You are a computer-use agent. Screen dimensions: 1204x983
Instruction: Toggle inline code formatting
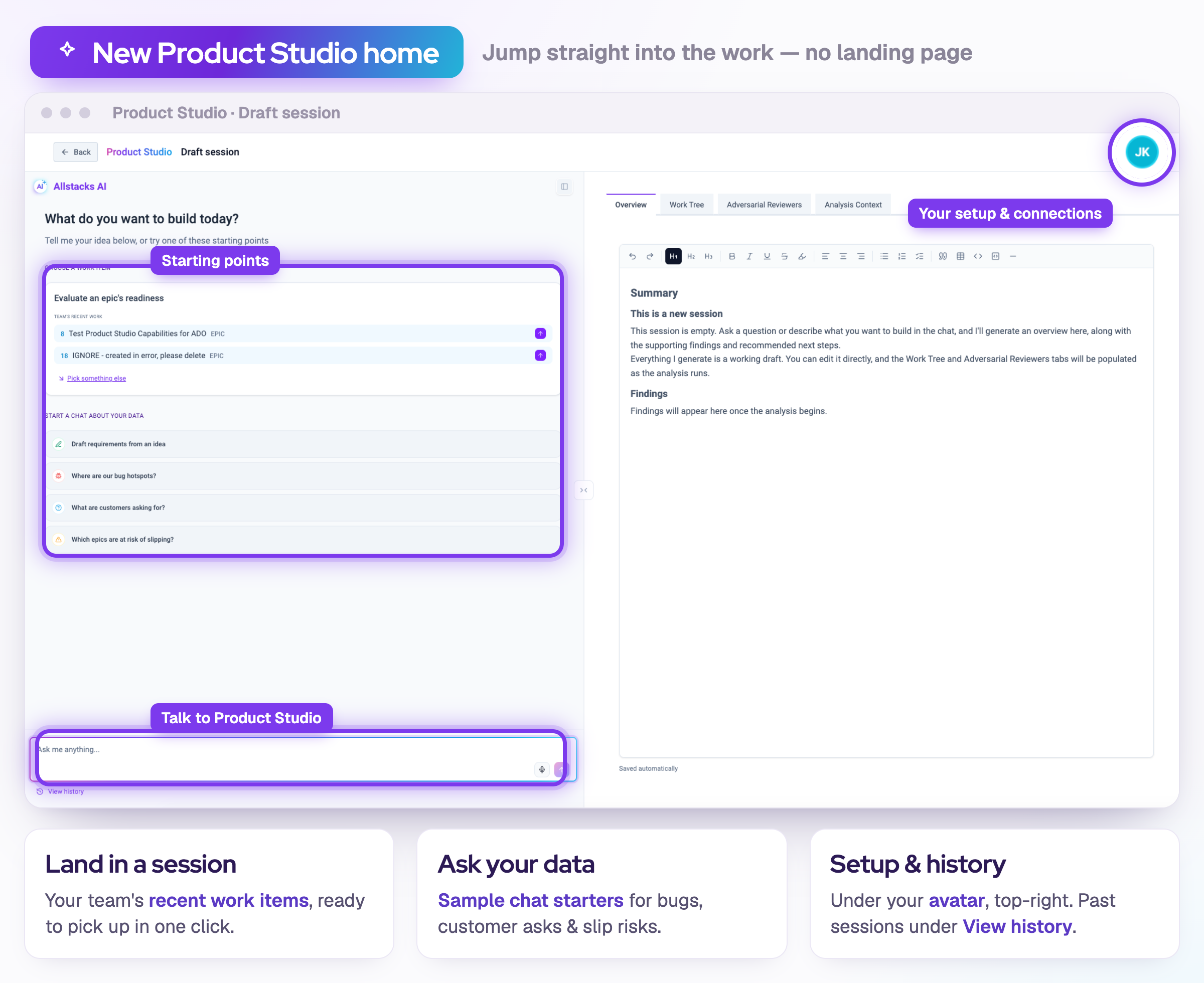(978, 256)
